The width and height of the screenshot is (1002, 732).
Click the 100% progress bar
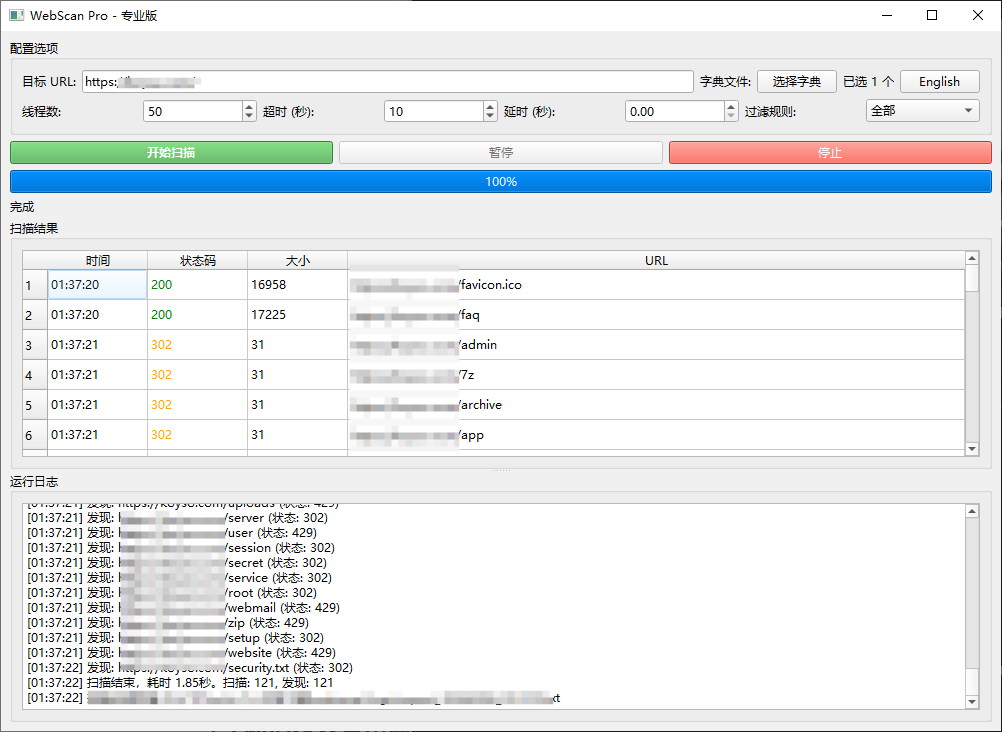tap(500, 182)
